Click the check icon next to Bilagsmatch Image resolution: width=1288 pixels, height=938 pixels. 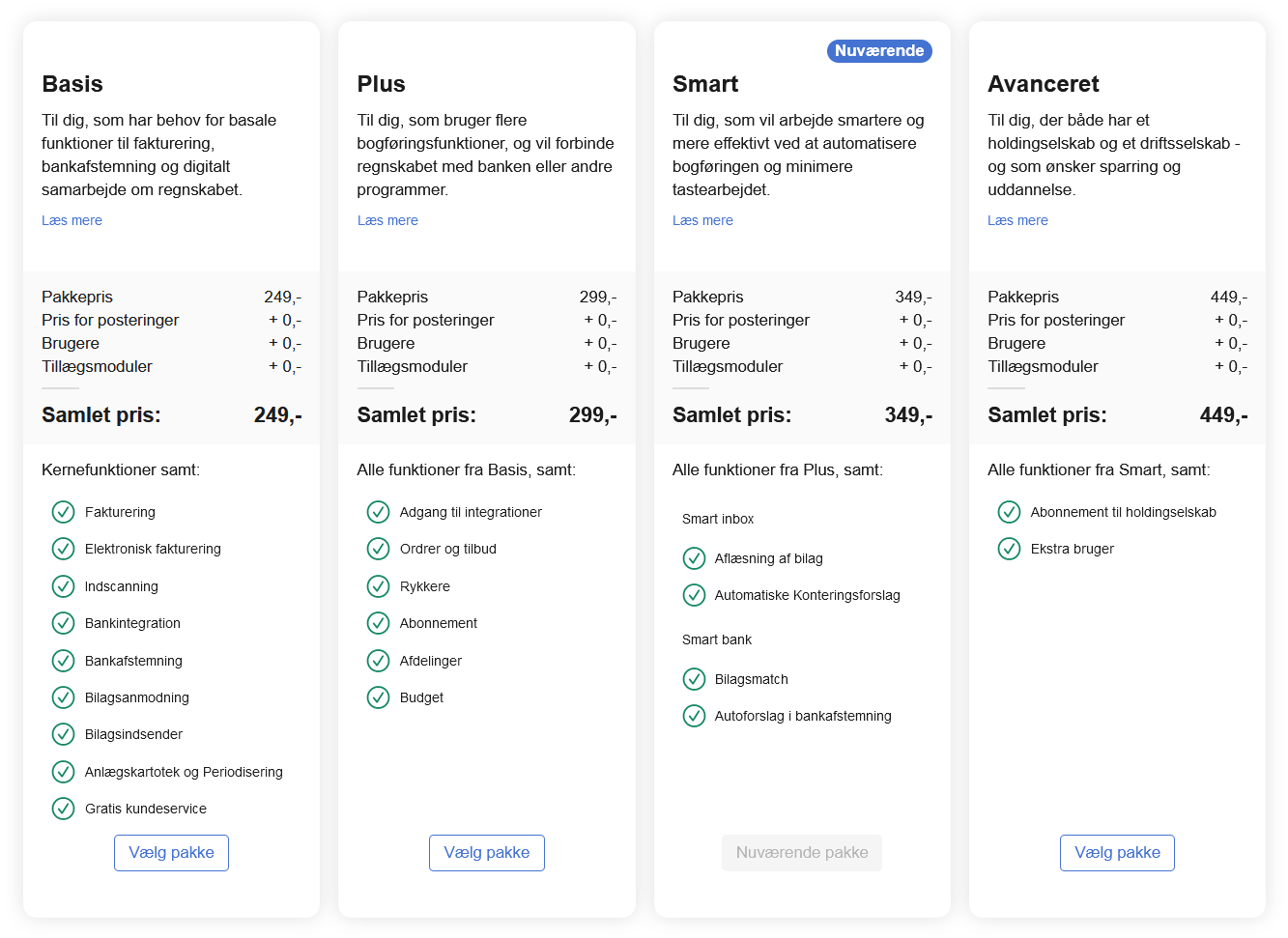click(694, 679)
